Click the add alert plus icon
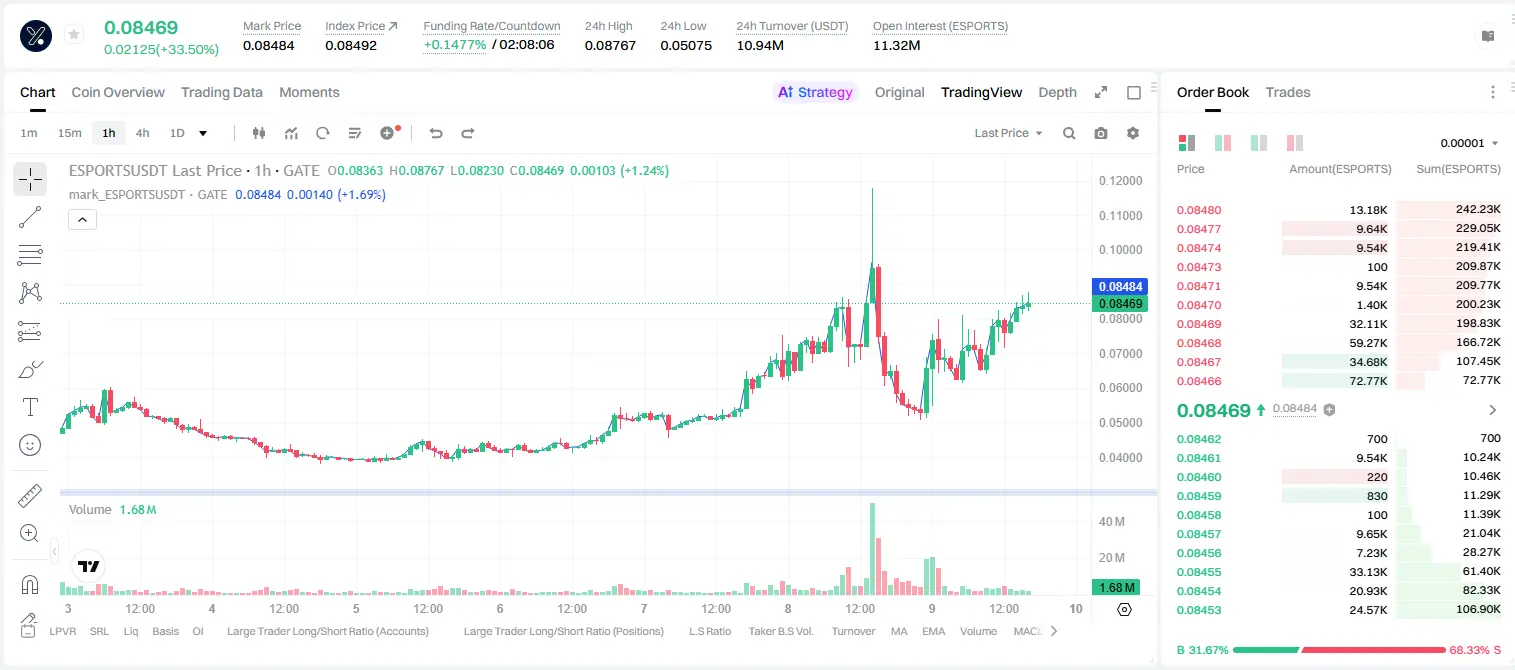1515x670 pixels. 388,133
